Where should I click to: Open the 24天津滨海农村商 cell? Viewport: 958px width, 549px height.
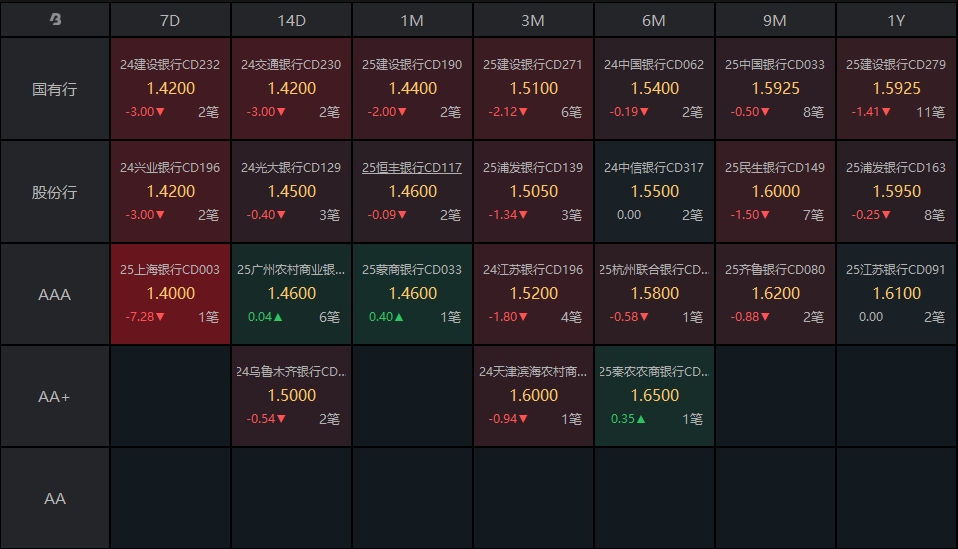(x=533, y=396)
